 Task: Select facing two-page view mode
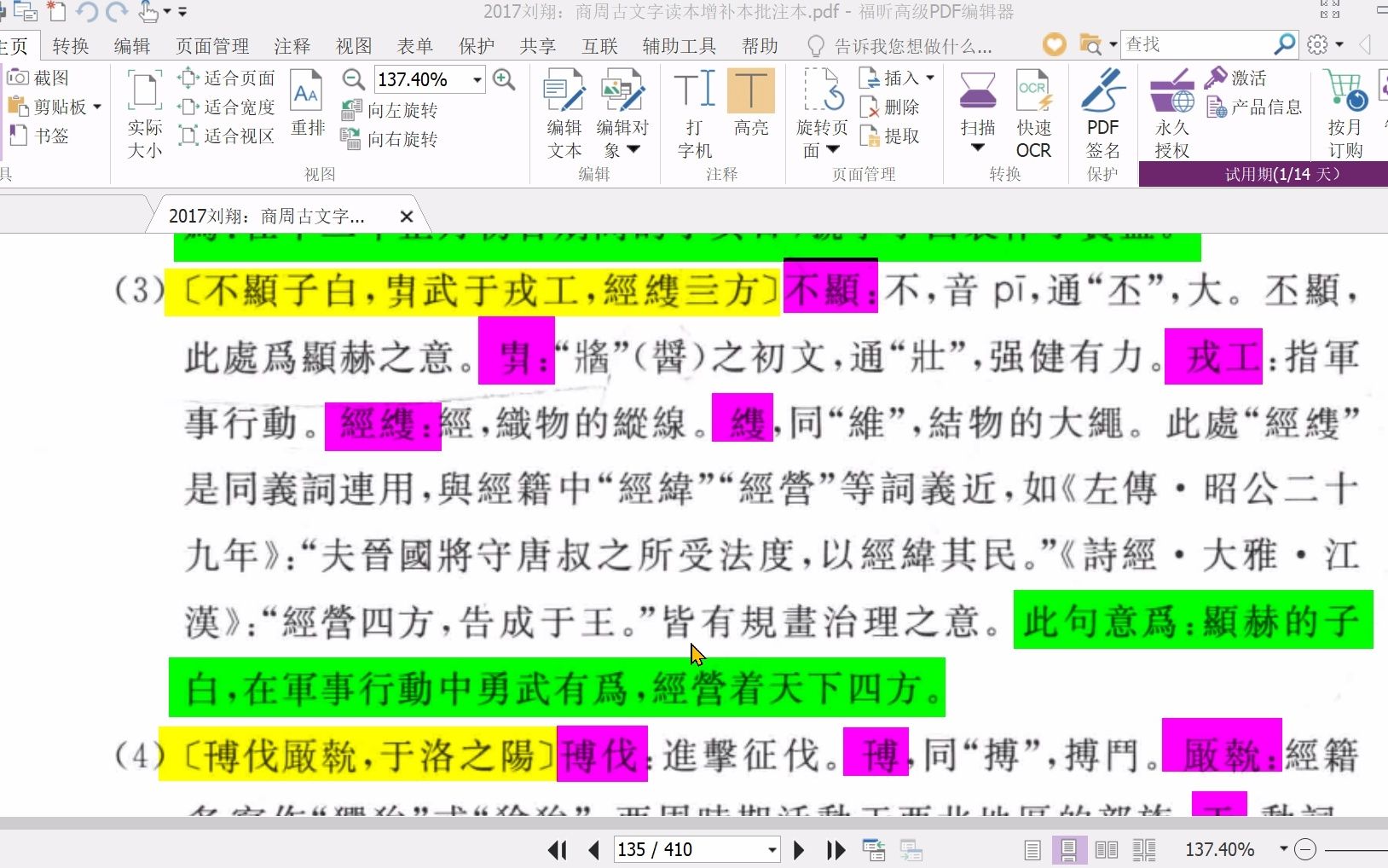[x=1107, y=850]
